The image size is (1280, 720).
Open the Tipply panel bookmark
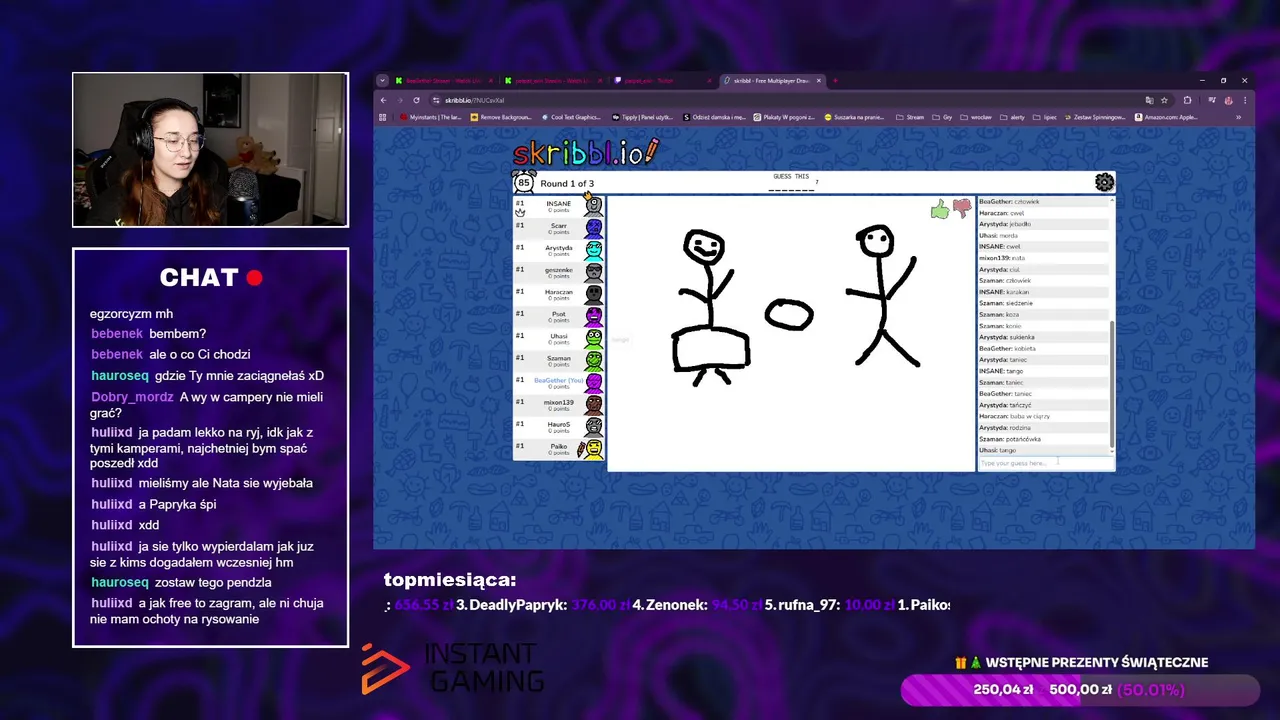click(x=643, y=117)
